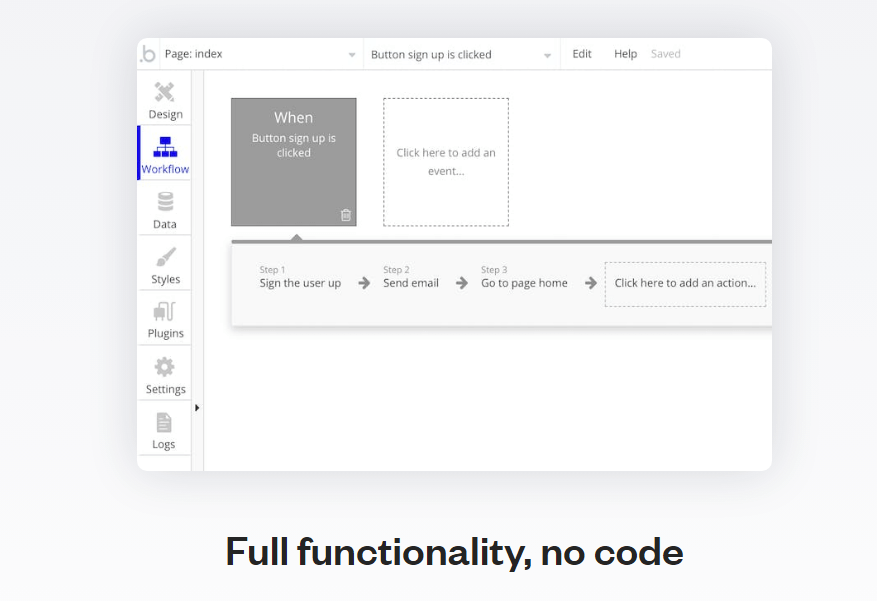
Task: Open the Page: index dropdown
Action: click(260, 54)
